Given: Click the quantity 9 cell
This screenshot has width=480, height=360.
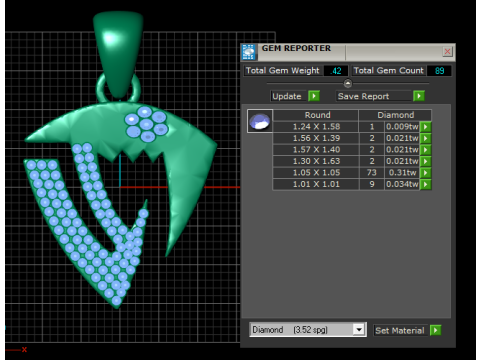Looking at the screenshot, I should [x=372, y=184].
